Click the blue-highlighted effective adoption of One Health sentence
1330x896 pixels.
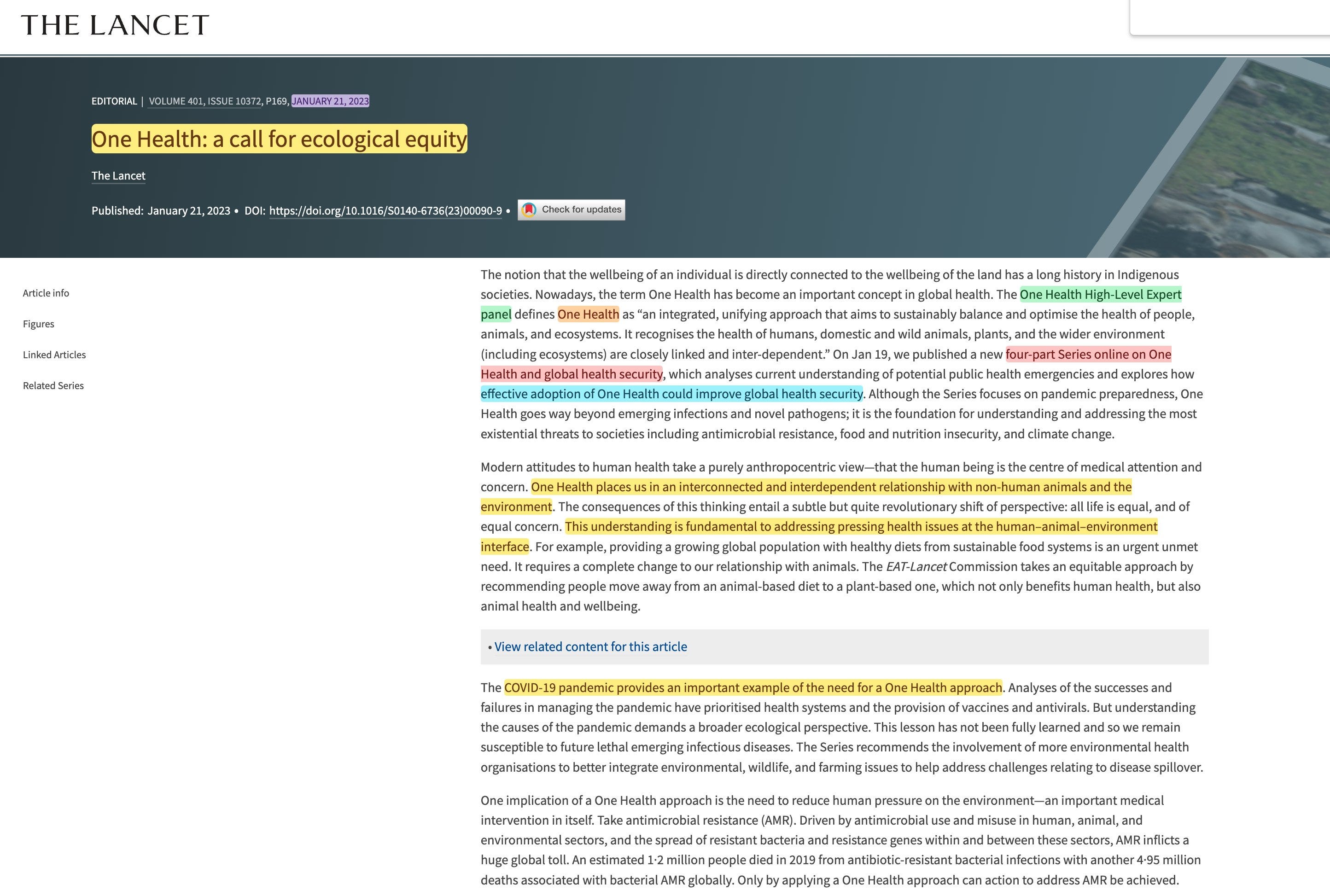[671, 394]
